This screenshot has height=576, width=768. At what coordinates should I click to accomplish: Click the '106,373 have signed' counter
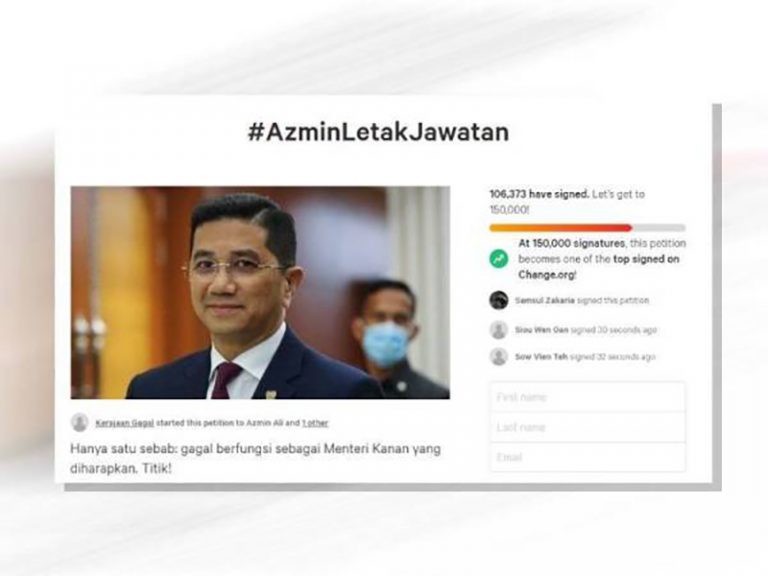click(x=539, y=194)
